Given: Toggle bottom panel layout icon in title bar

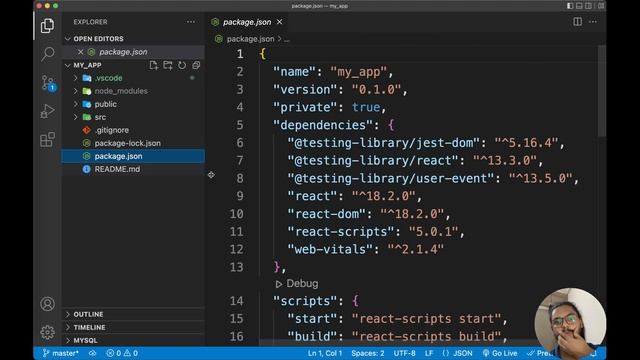Looking at the screenshot, I should pos(579,6).
